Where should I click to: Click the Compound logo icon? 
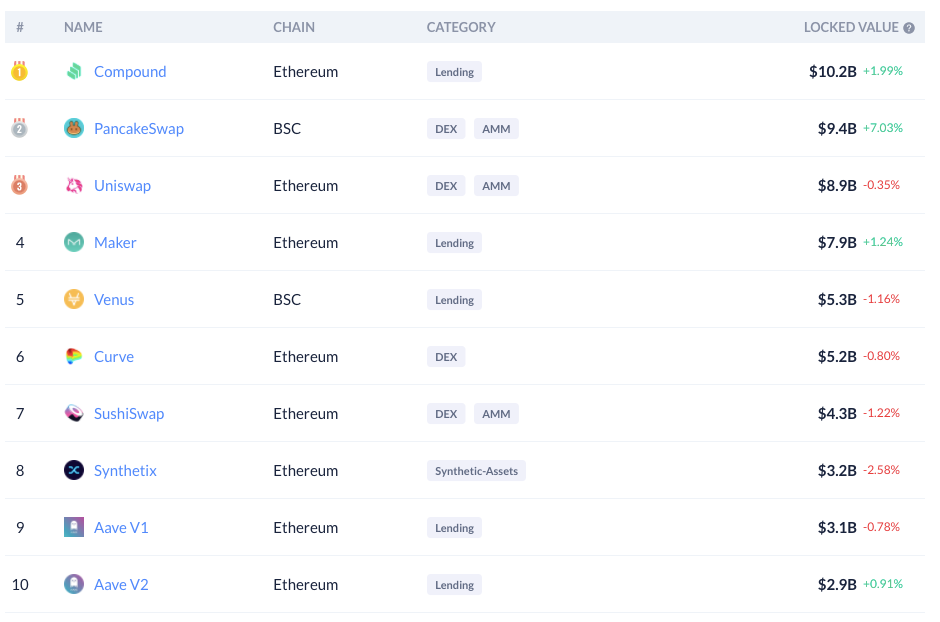[x=74, y=71]
